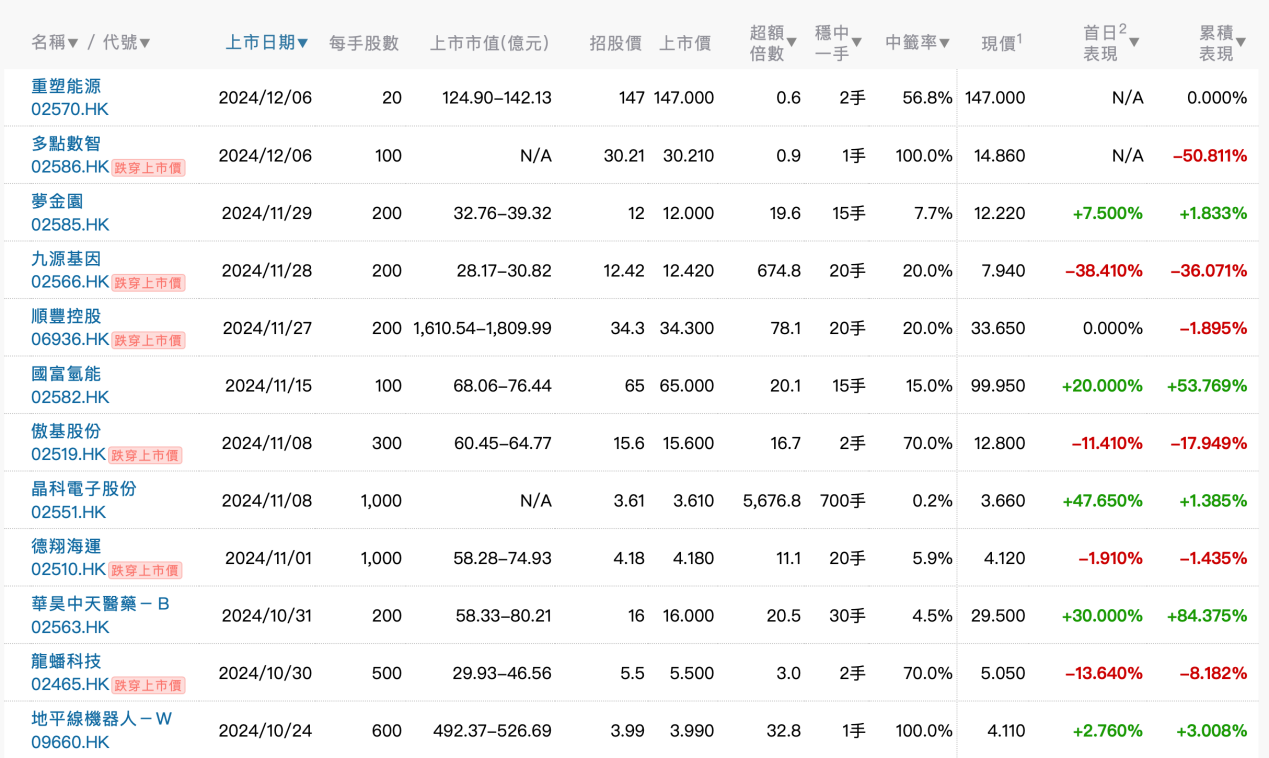Click 跌穿上市價 tag beside 02510.HK

tap(146, 570)
